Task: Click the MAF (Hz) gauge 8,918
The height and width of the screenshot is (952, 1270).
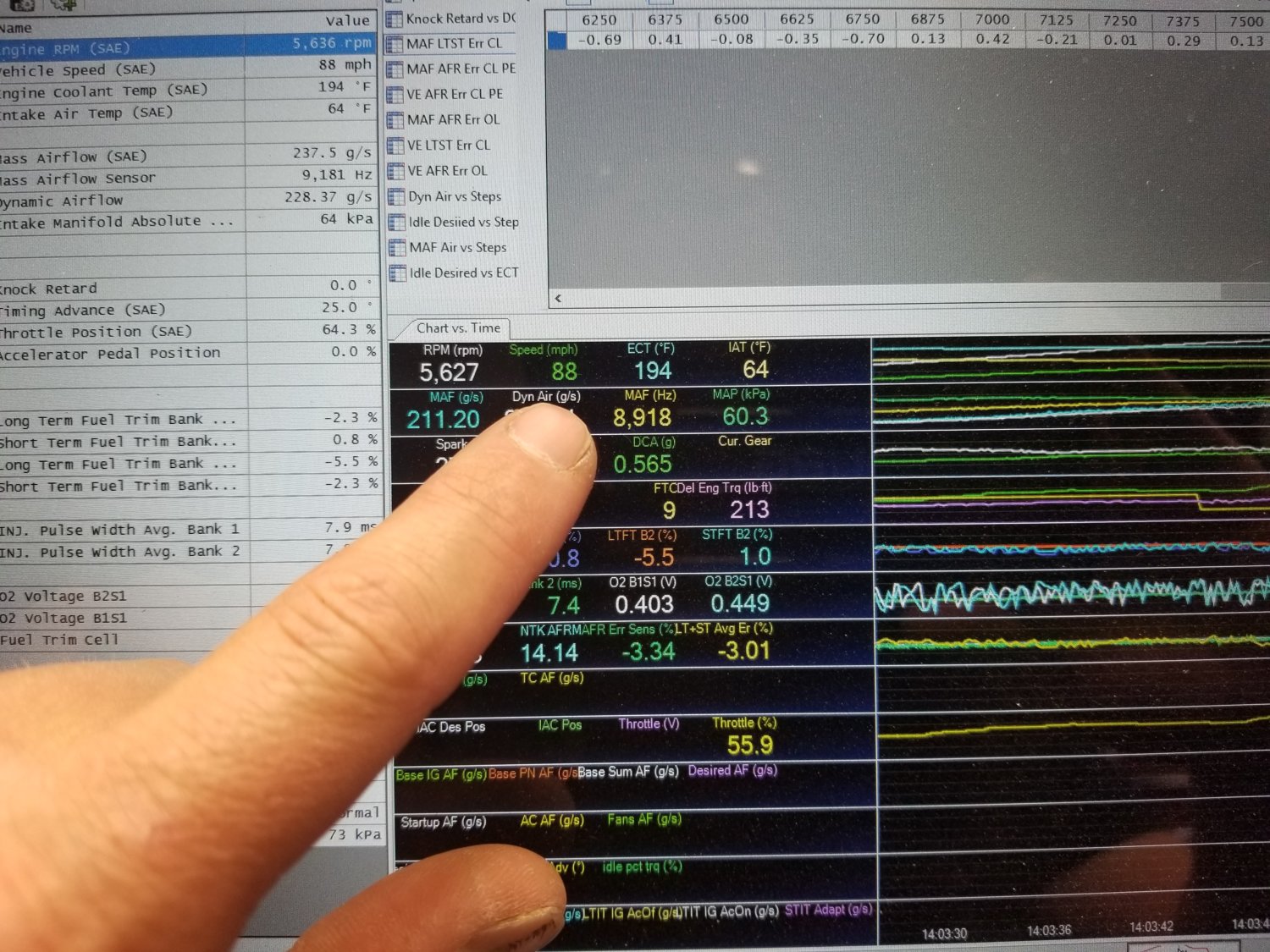Action: pos(645,409)
